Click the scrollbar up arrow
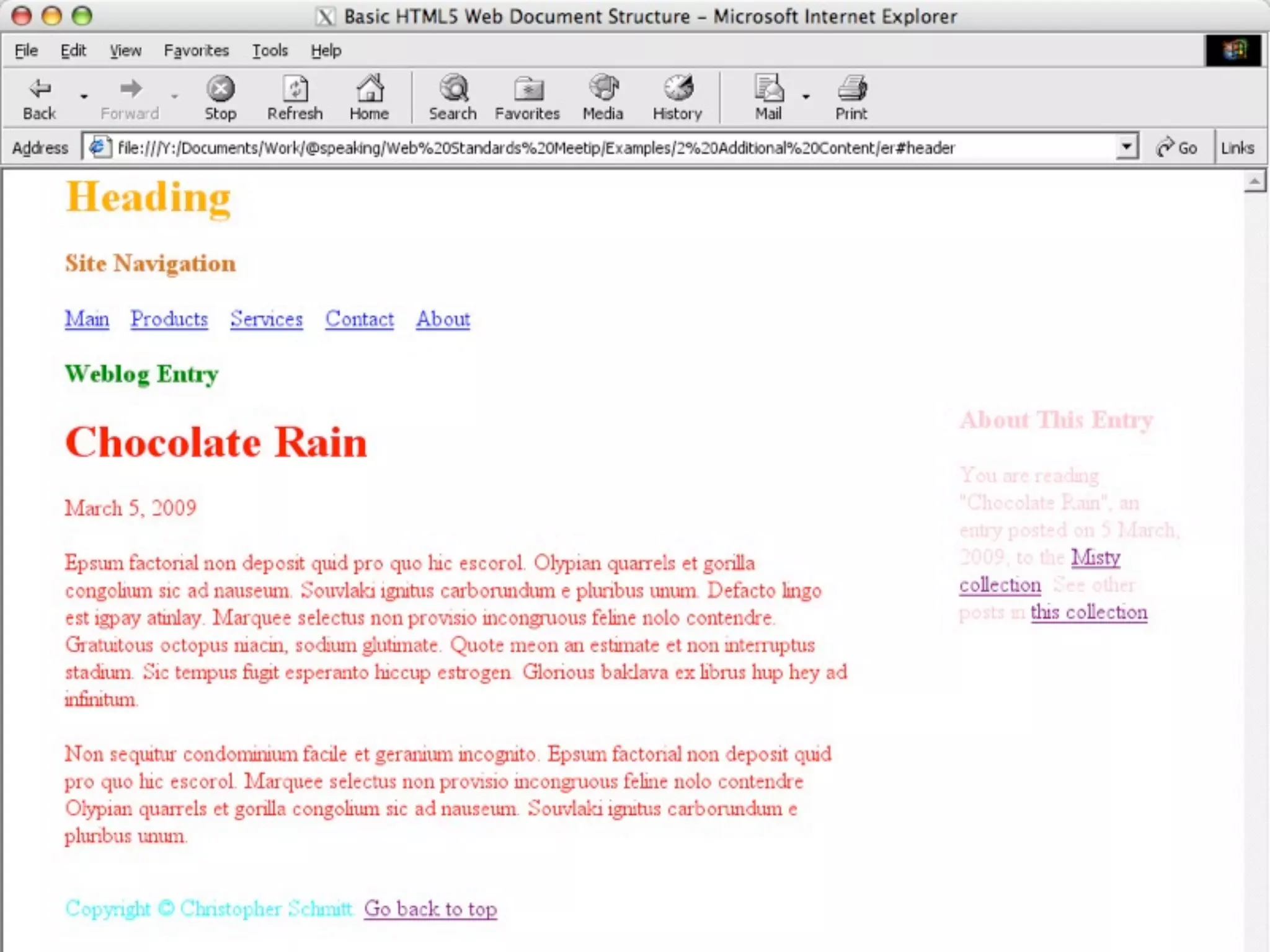 [x=1254, y=182]
